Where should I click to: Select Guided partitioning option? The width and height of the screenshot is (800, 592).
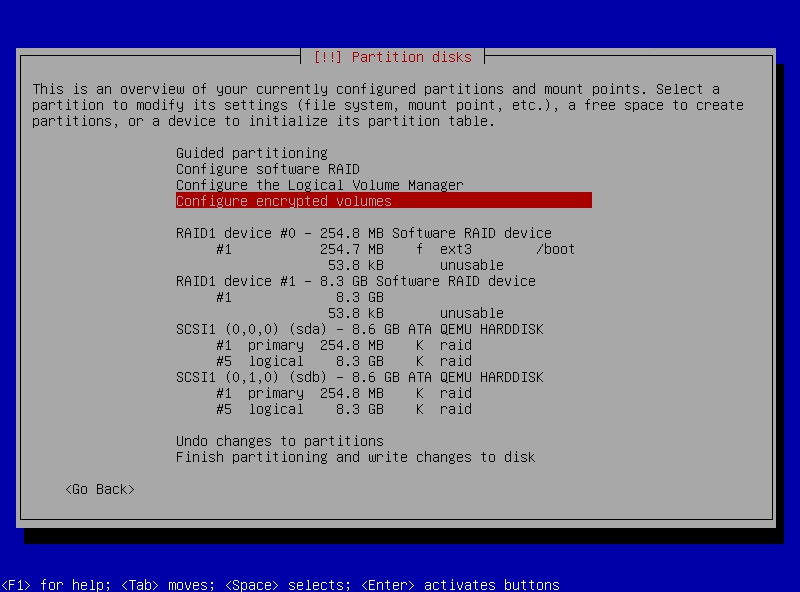click(251, 153)
